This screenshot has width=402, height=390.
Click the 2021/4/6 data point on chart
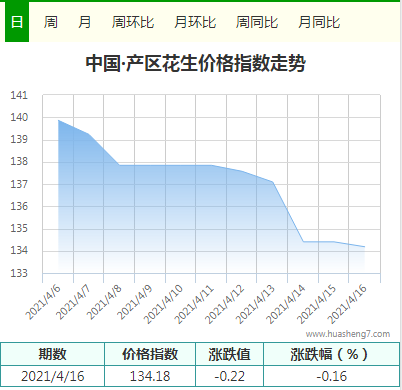pyautogui.click(x=59, y=120)
